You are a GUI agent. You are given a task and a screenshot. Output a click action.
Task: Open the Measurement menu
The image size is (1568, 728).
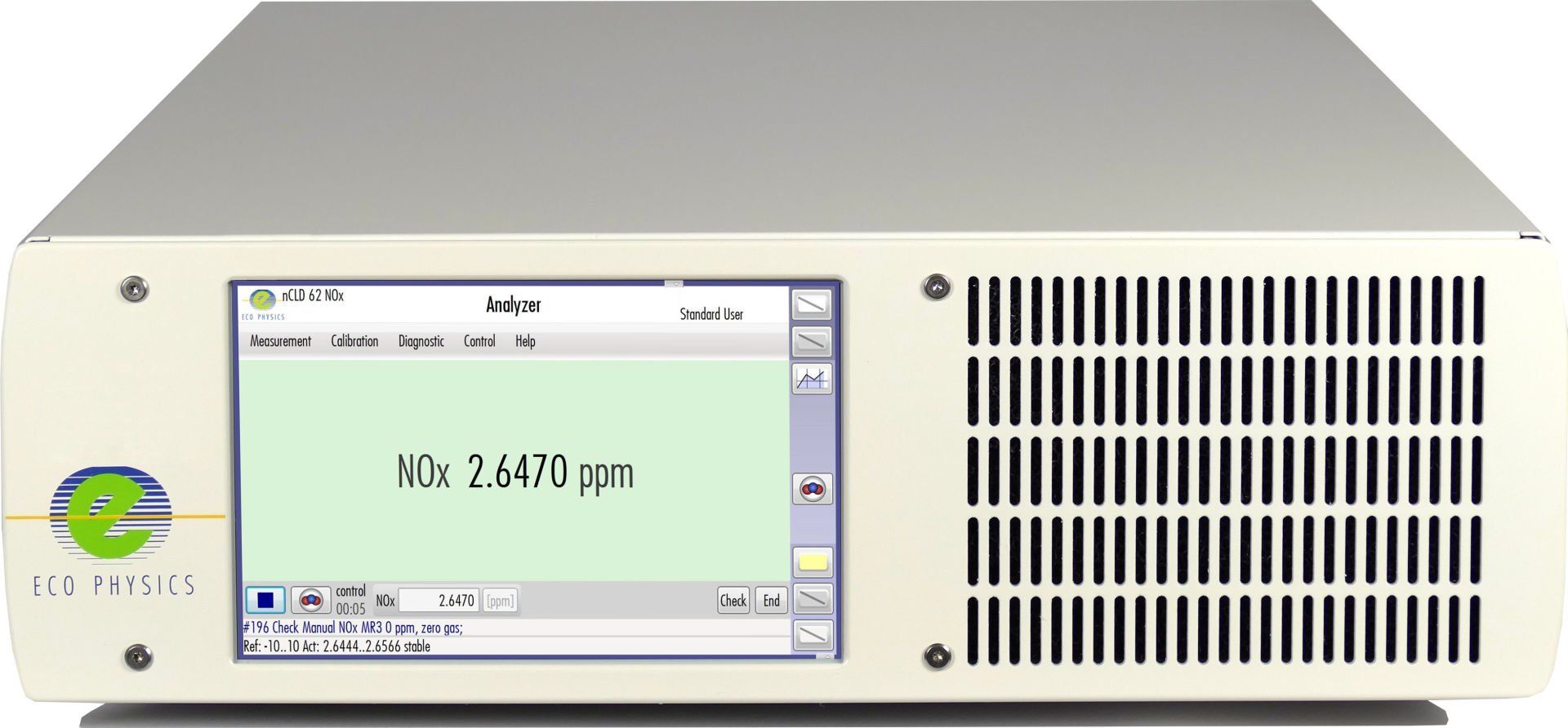point(280,341)
